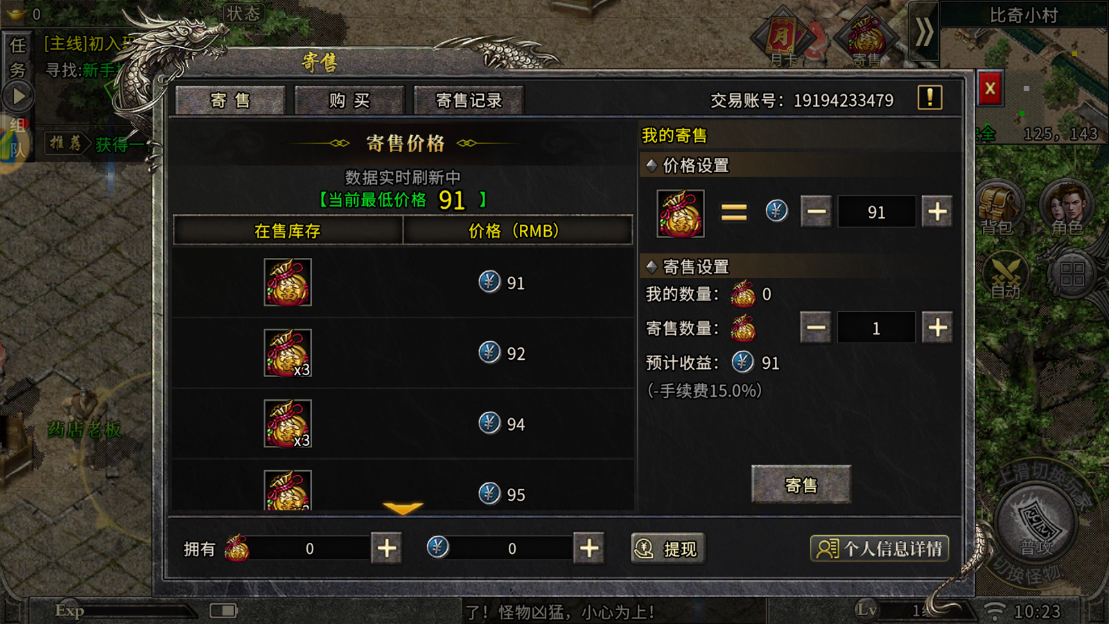
Task: Click the 提现 withdraw button
Action: [668, 548]
